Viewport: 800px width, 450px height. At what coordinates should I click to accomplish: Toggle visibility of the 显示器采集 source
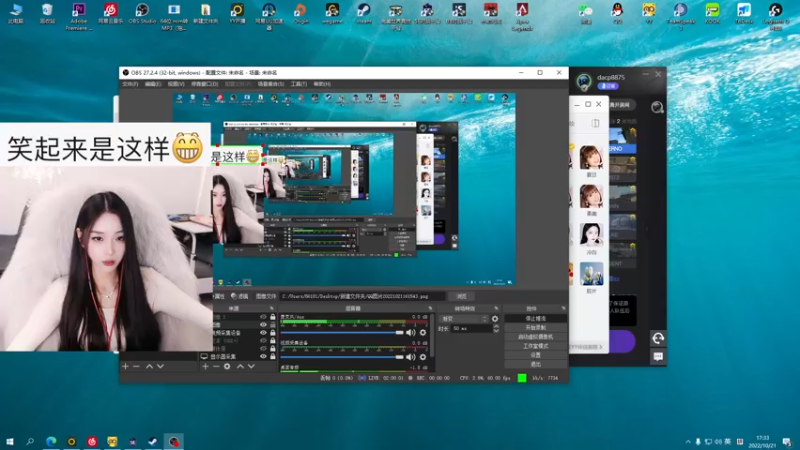[263, 357]
